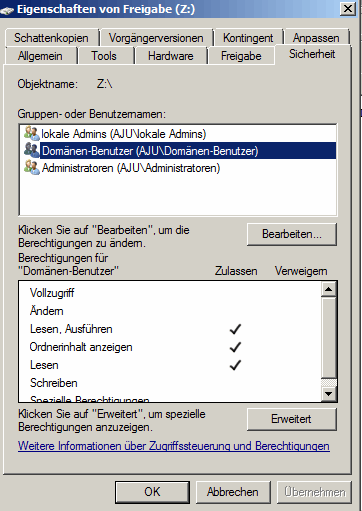Open advanced permissions with Erweitert
The height and width of the screenshot is (511, 362).
(x=292, y=419)
